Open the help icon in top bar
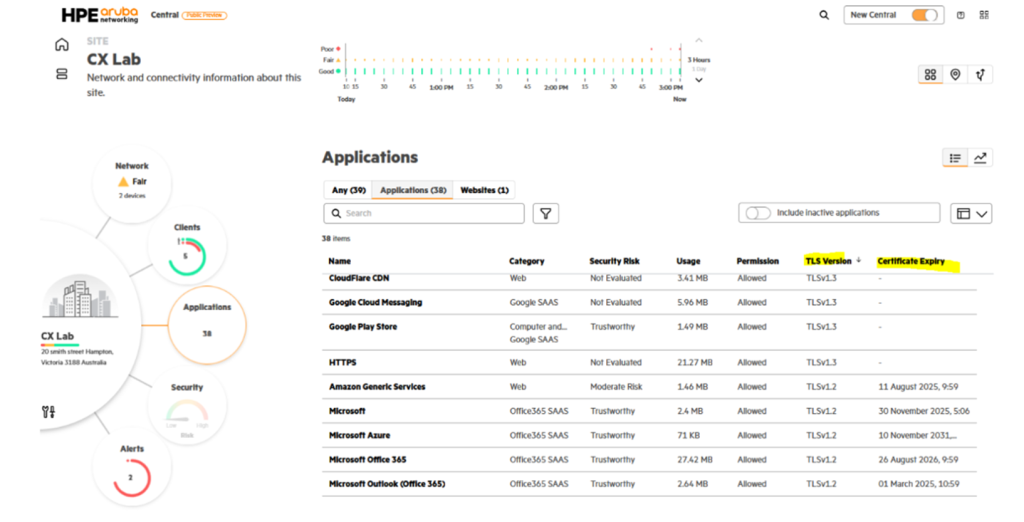The height and width of the screenshot is (522, 1024). (961, 15)
